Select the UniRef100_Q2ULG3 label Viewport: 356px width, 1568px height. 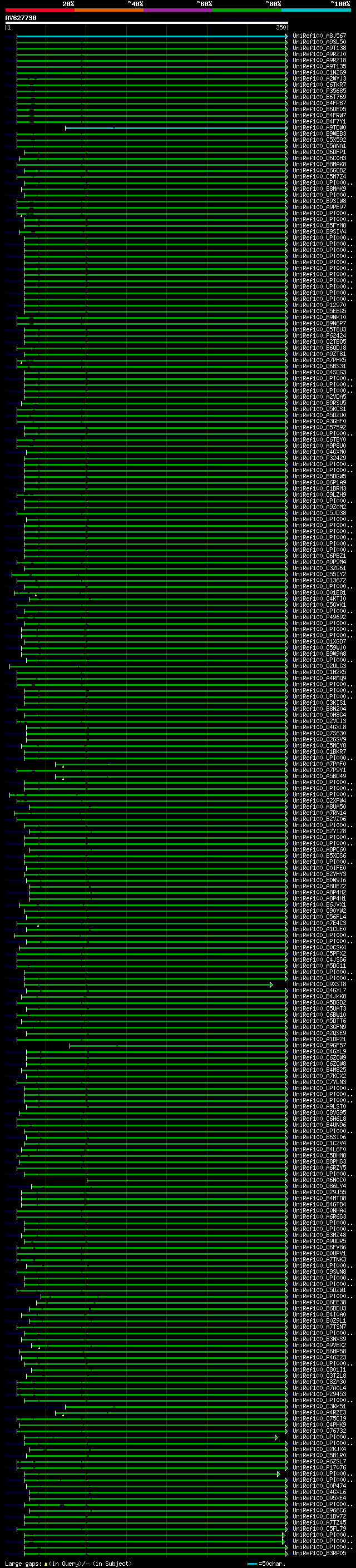coord(319,666)
